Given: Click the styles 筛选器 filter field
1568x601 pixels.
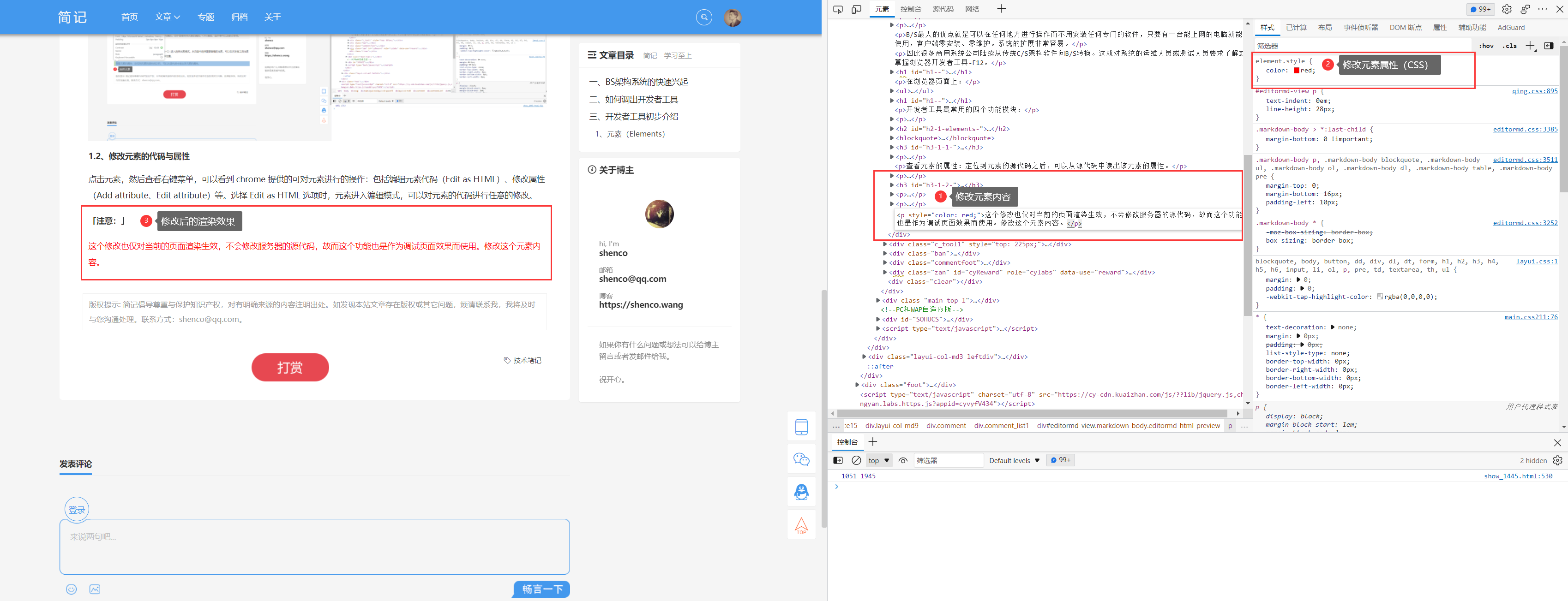Looking at the screenshot, I should coord(1363,46).
